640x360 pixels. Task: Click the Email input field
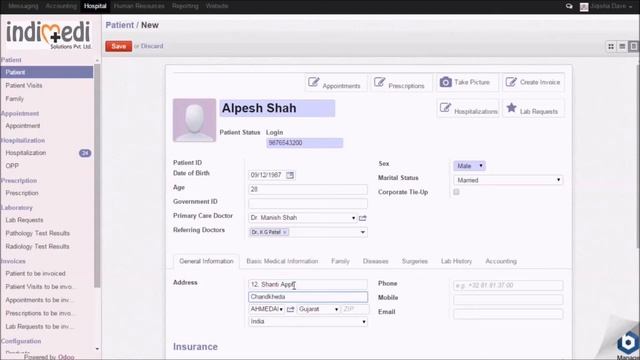coord(508,314)
